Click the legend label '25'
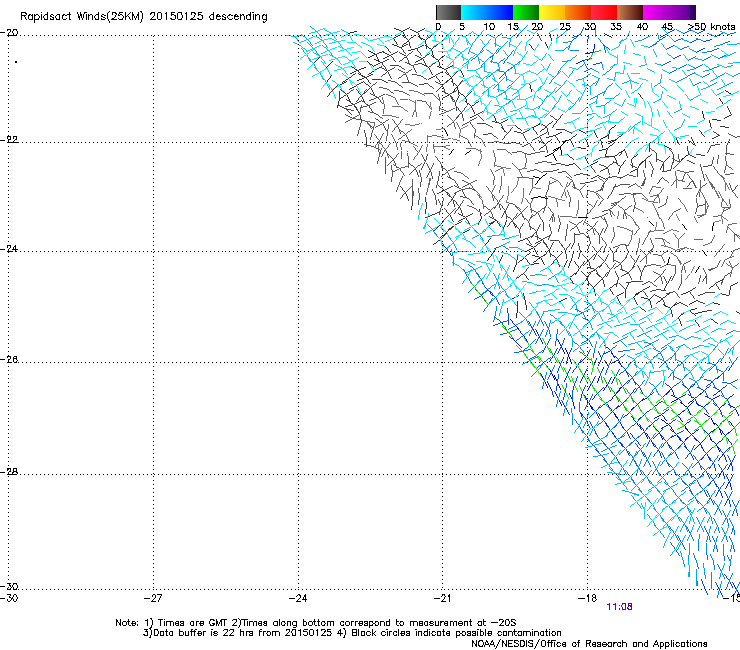Screen dimensions: 740x650 [x=565, y=27]
